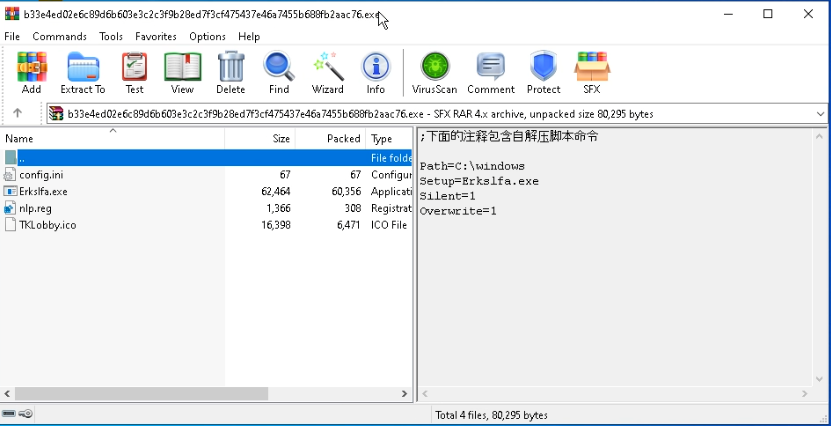Open the Commands menu

(59, 36)
